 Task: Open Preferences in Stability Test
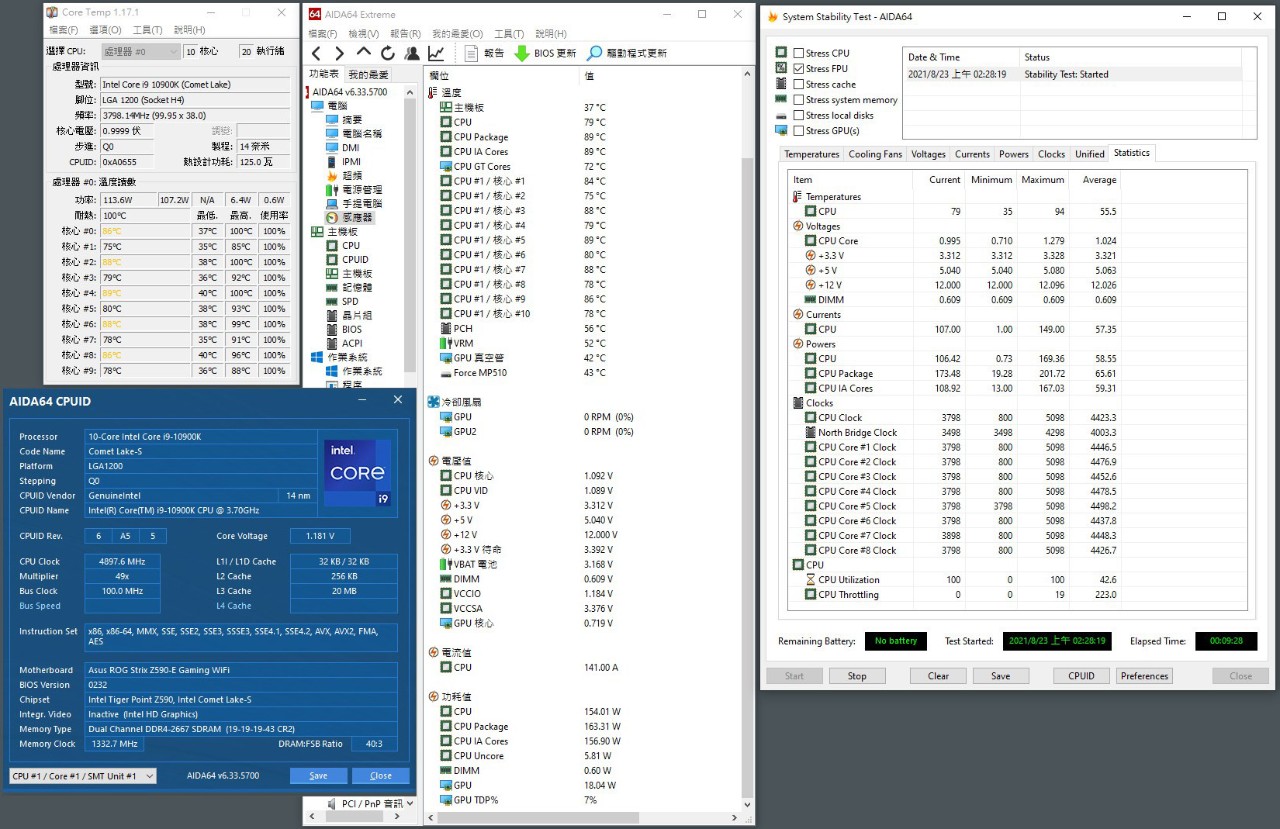pyautogui.click(x=1144, y=676)
